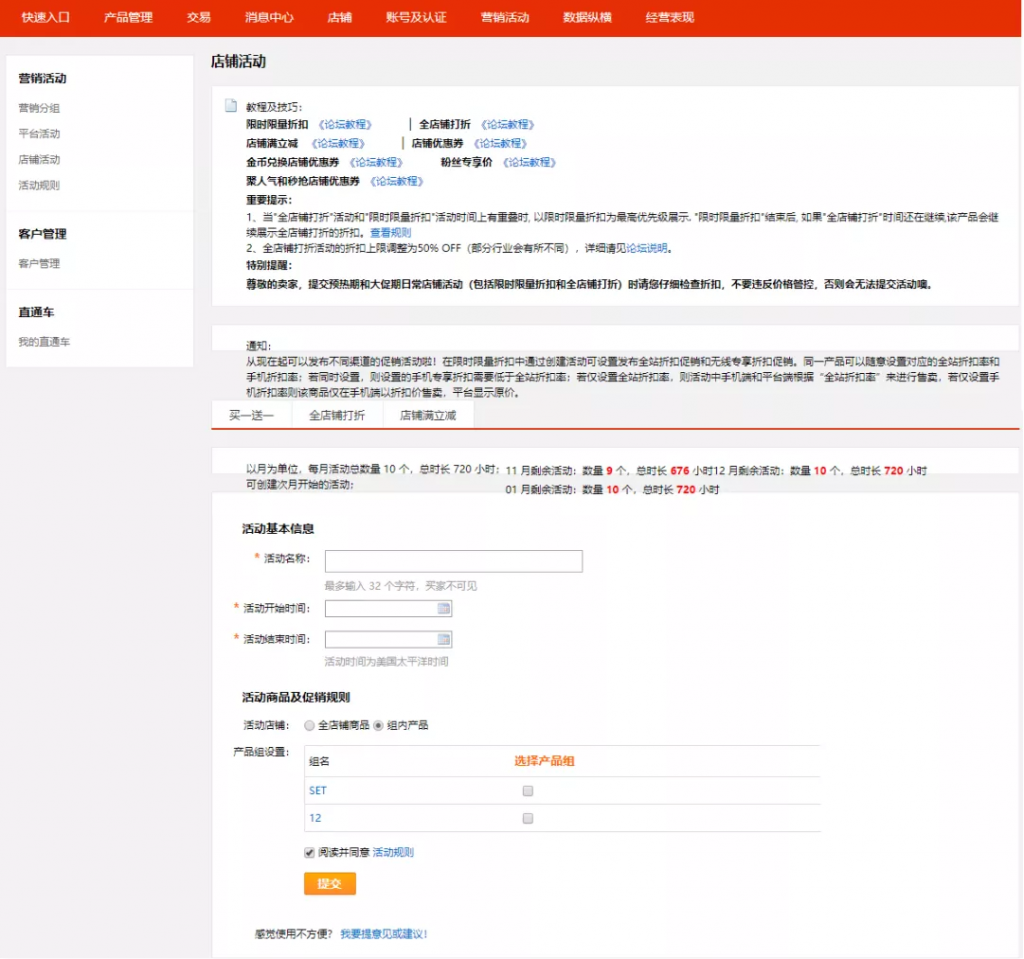Check the product group 12 checkbox
Screen dimensions: 1024x959
(528, 818)
